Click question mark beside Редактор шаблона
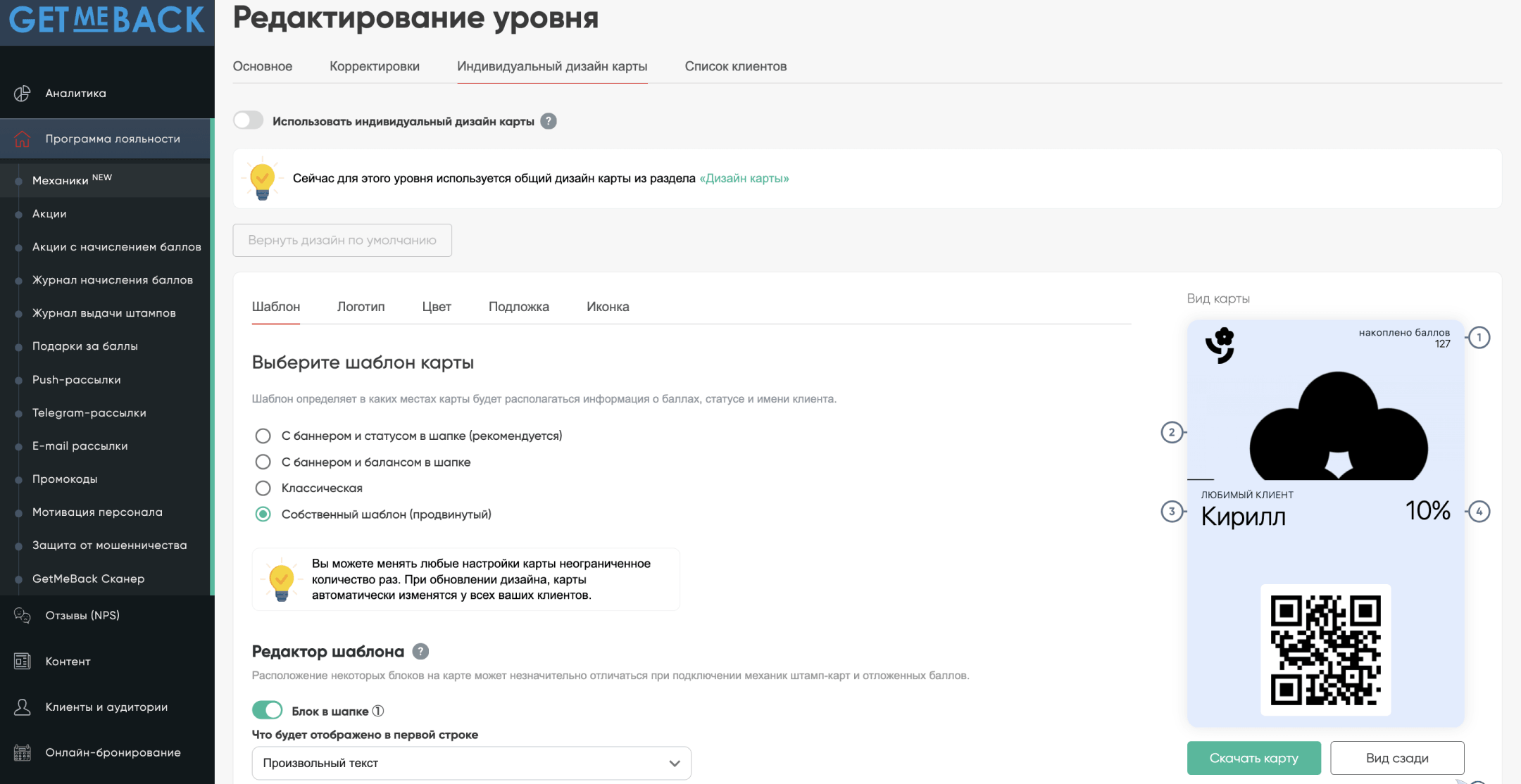 click(x=420, y=652)
